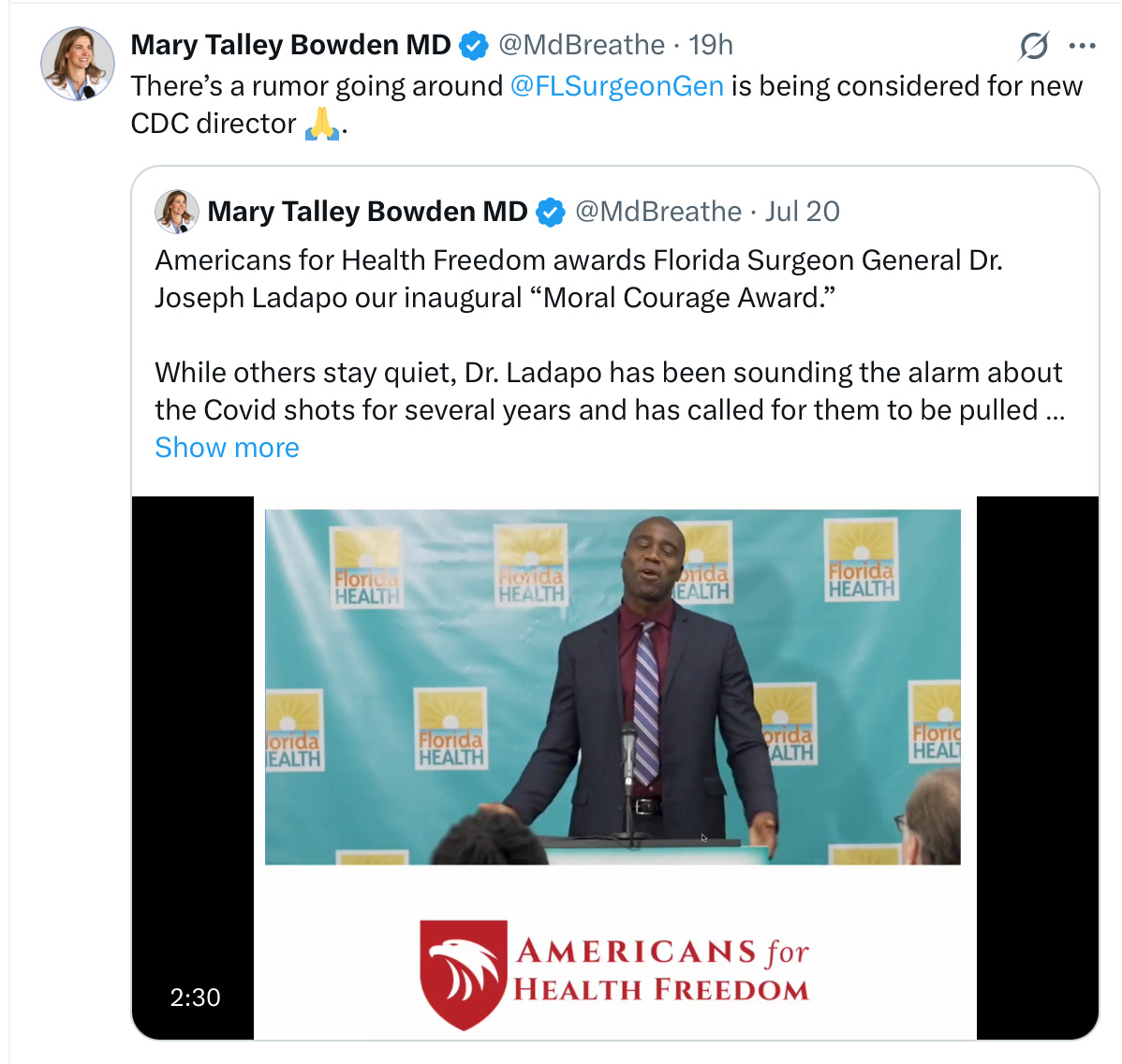Click the Americans for Health Freedom logo
This screenshot has width=1122, height=1064.
(x=614, y=975)
